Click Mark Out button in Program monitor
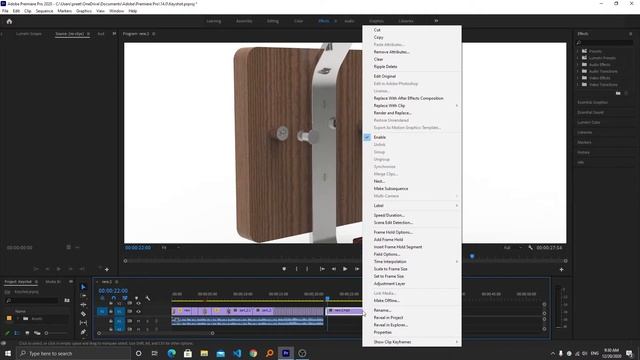The image size is (640, 360). click(307, 269)
